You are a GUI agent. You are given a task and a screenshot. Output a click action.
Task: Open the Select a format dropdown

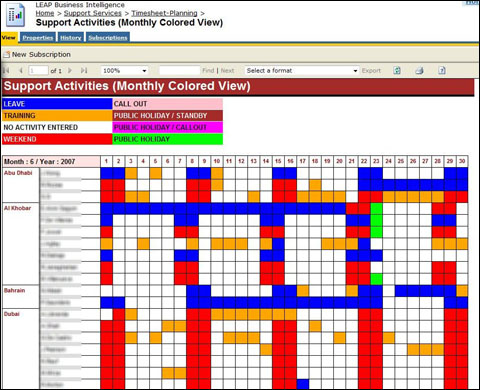[302, 70]
